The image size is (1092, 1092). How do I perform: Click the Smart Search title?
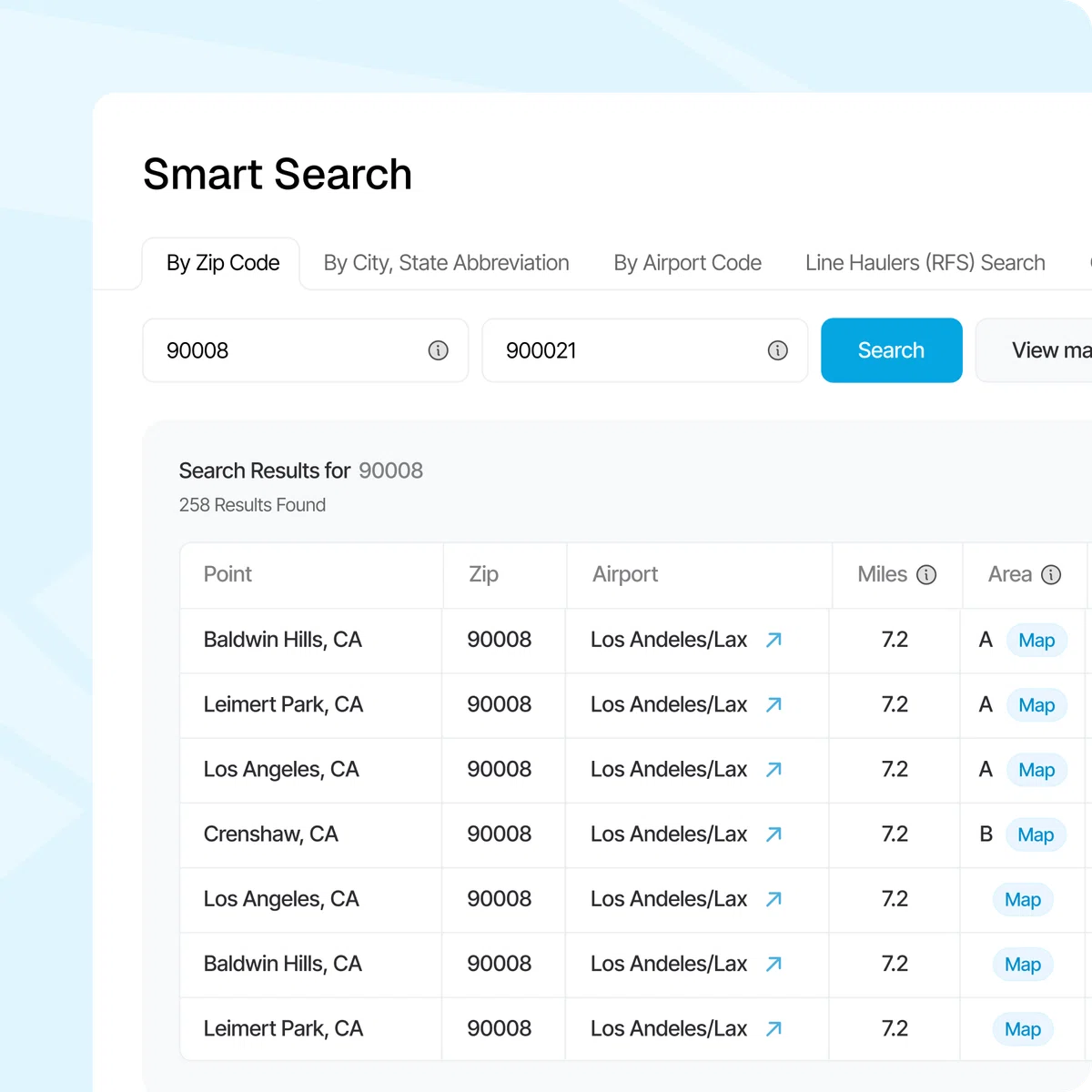point(278,174)
